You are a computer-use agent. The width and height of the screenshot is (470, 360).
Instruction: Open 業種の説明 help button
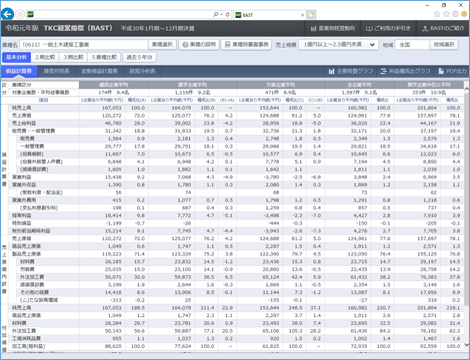199,45
